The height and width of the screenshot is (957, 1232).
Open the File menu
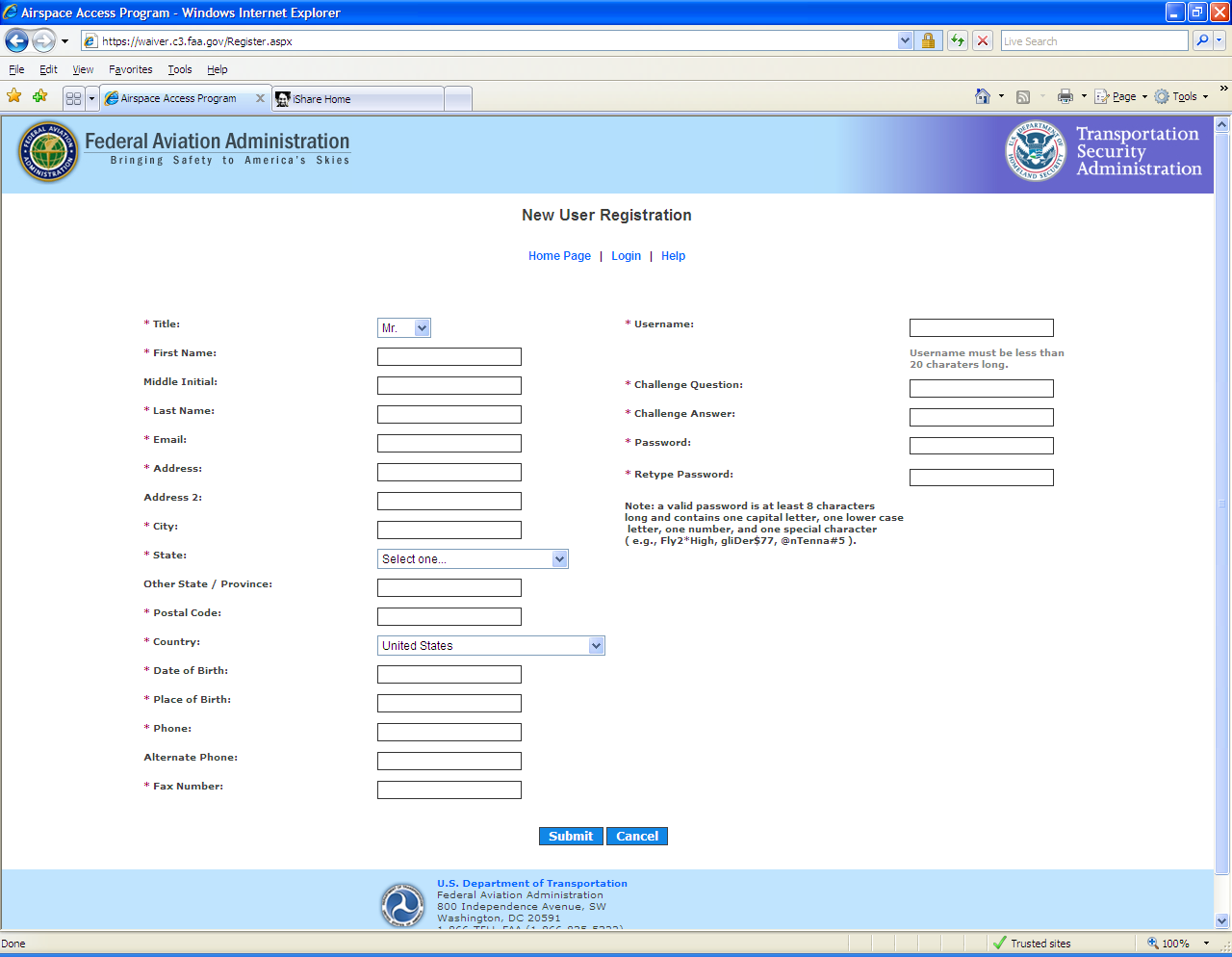tap(16, 69)
